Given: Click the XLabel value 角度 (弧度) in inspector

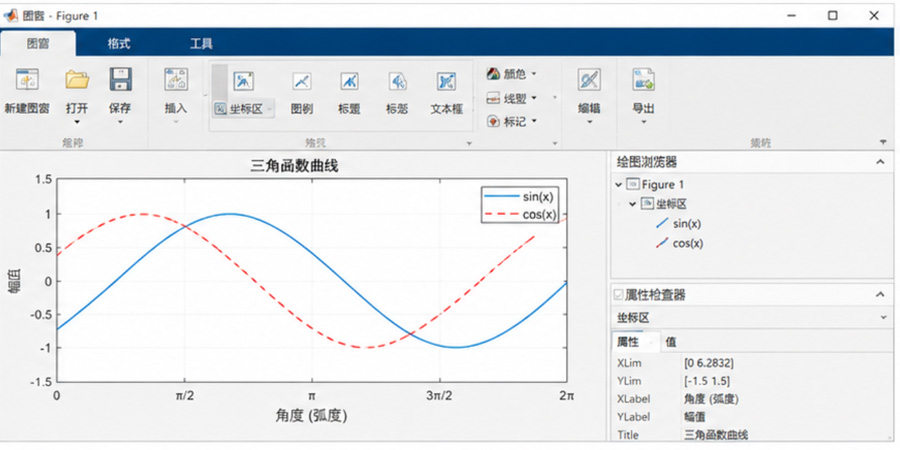Looking at the screenshot, I should pyautogui.click(x=711, y=399).
